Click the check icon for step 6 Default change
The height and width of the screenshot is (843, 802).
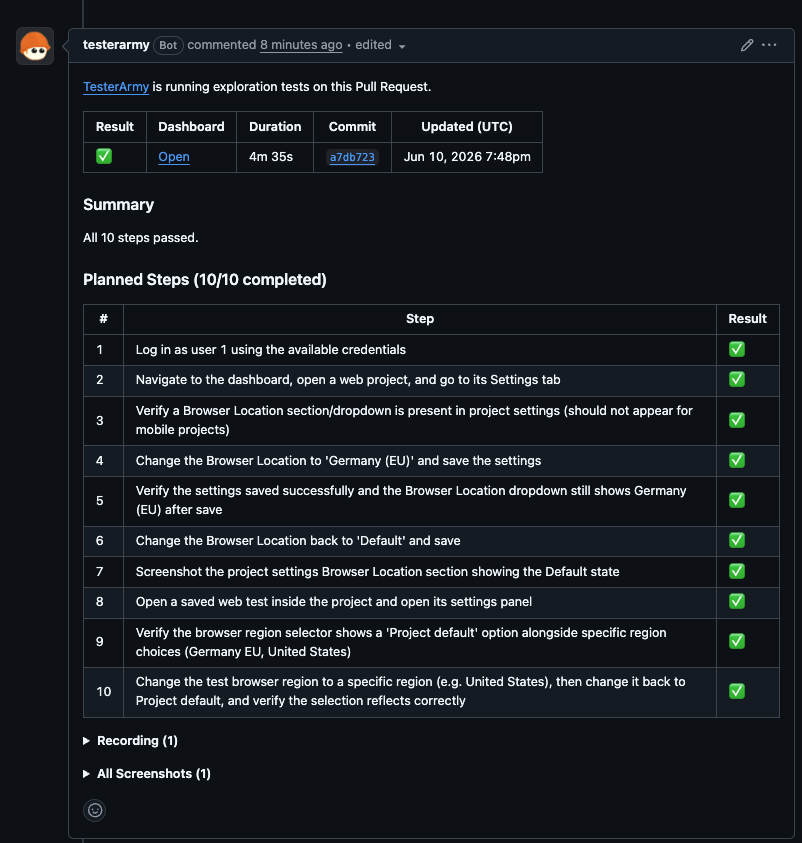736,540
